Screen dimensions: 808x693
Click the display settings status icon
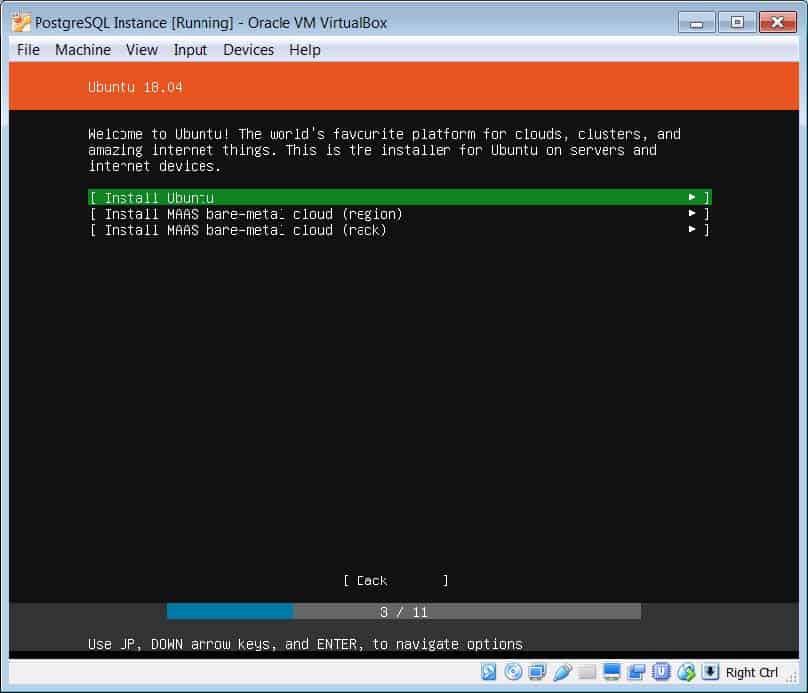612,672
